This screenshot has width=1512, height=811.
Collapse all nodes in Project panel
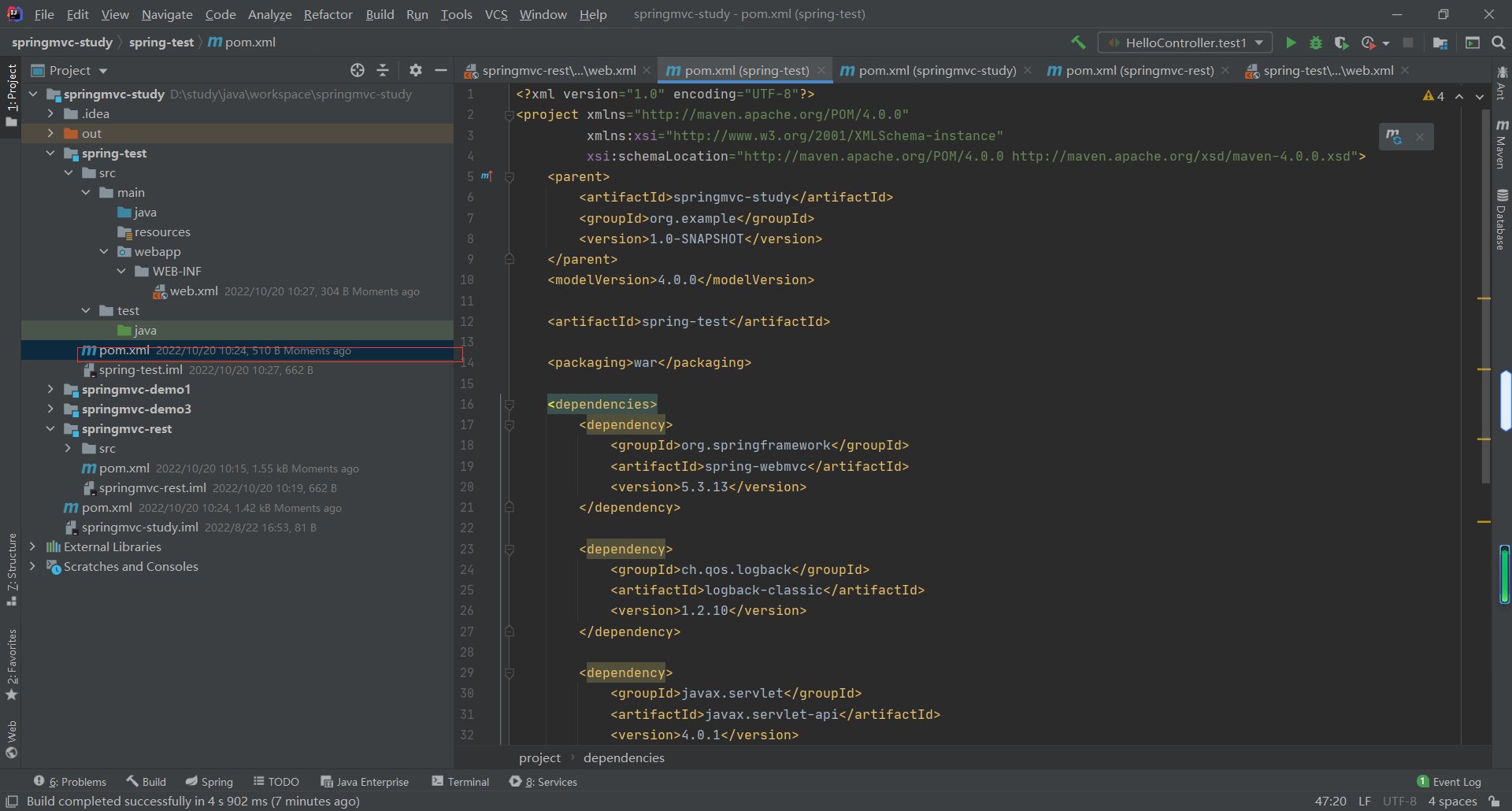point(383,71)
